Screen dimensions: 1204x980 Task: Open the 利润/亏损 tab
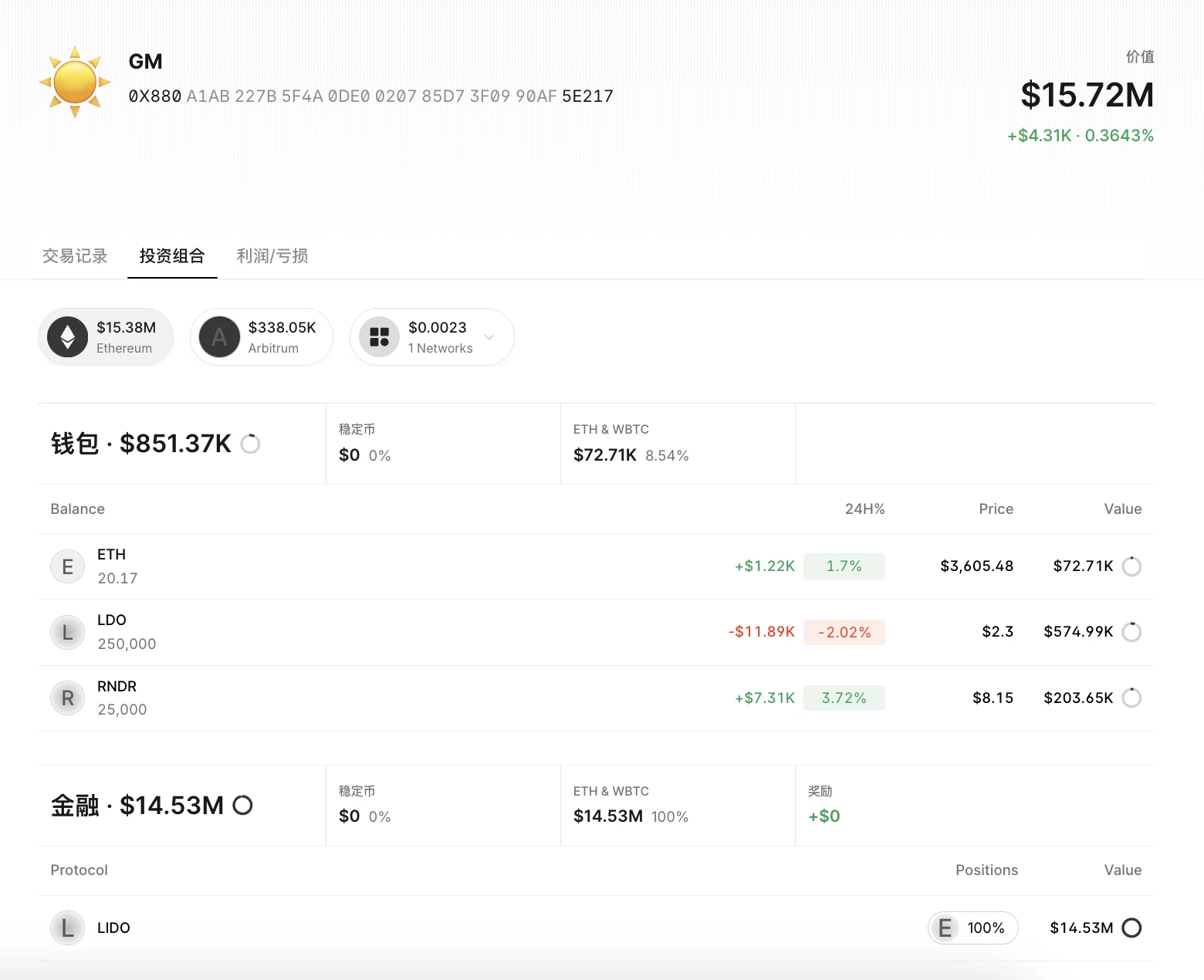(272, 256)
